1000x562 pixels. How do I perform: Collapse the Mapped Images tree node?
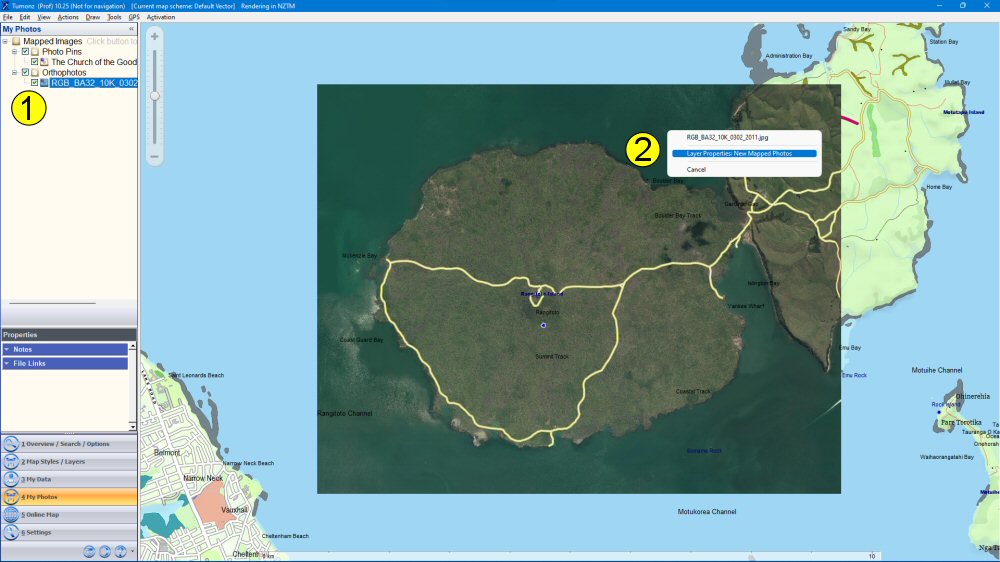[5, 41]
